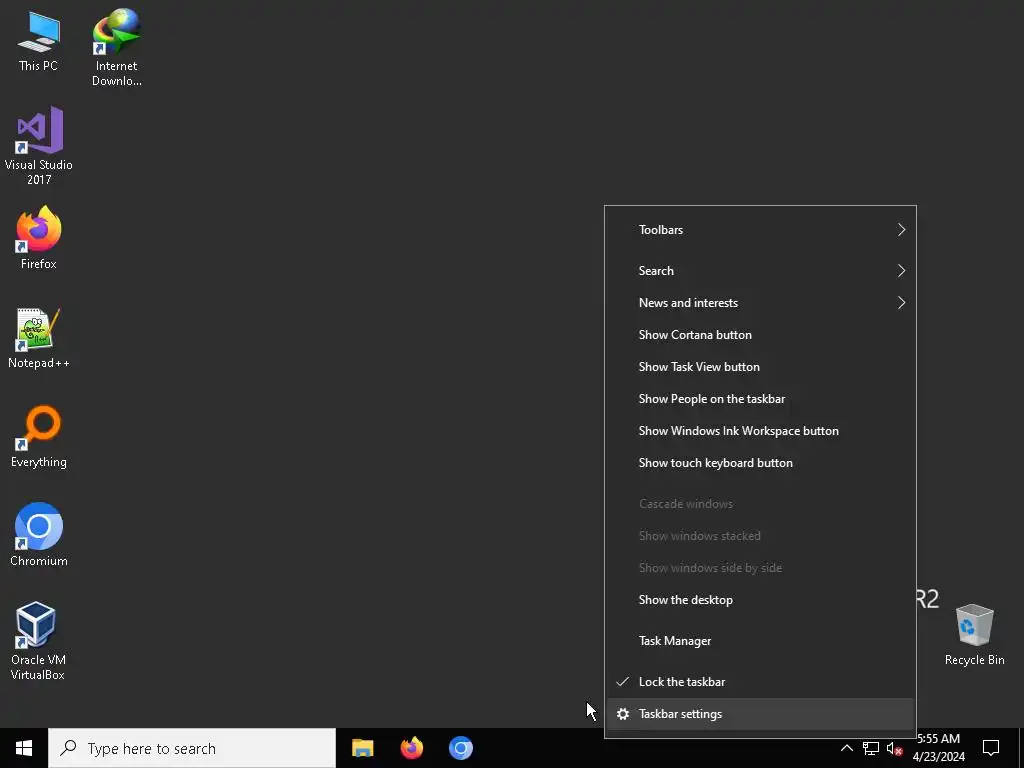Screen dimensions: 1024x768
Task: Toggle Show People on the taskbar
Action: pyautogui.click(x=760, y=398)
